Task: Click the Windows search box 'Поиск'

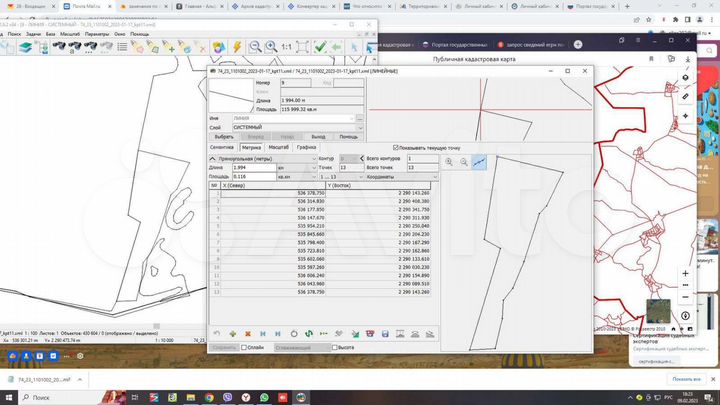Action: click(x=62, y=397)
